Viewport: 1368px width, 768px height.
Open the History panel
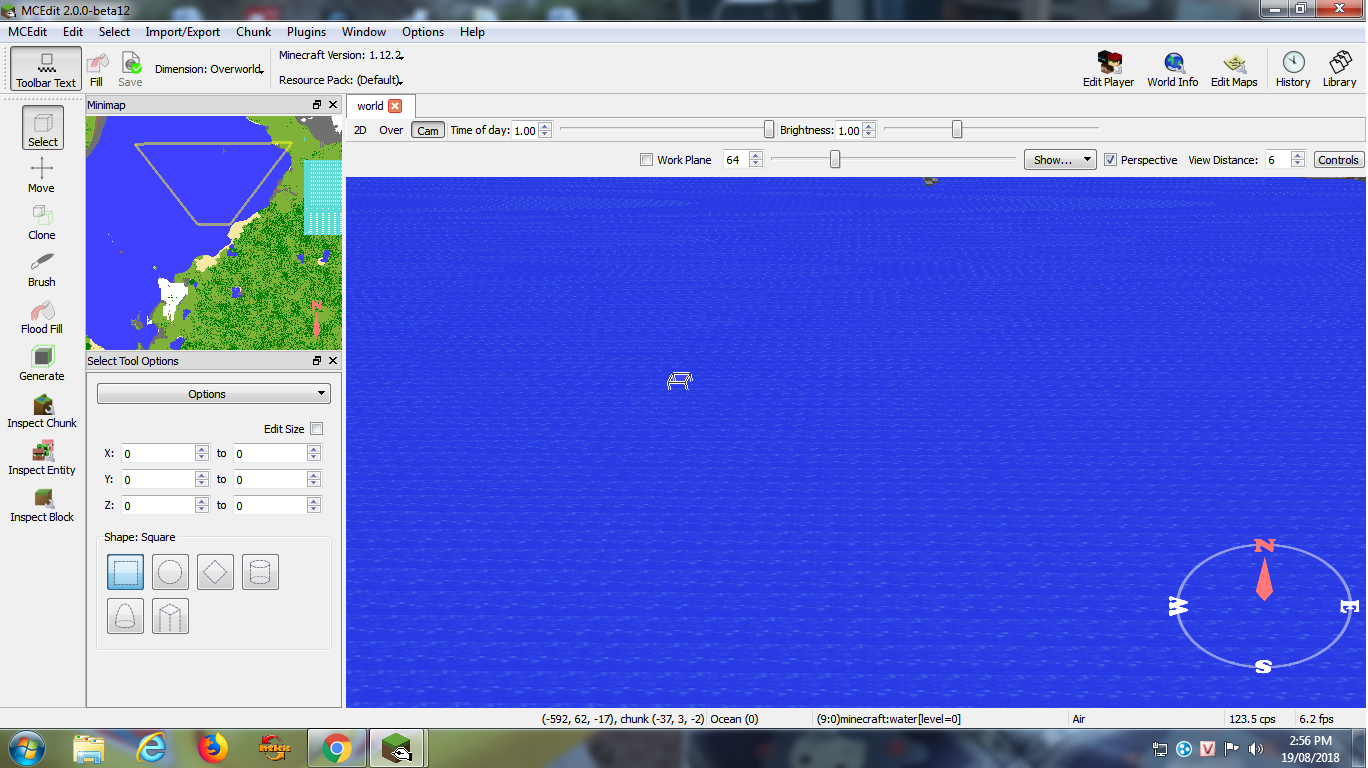pos(1293,69)
